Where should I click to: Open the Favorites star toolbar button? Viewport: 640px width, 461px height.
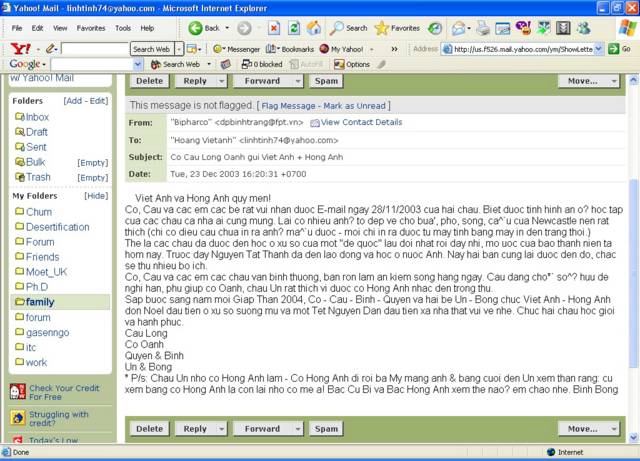tap(397, 28)
